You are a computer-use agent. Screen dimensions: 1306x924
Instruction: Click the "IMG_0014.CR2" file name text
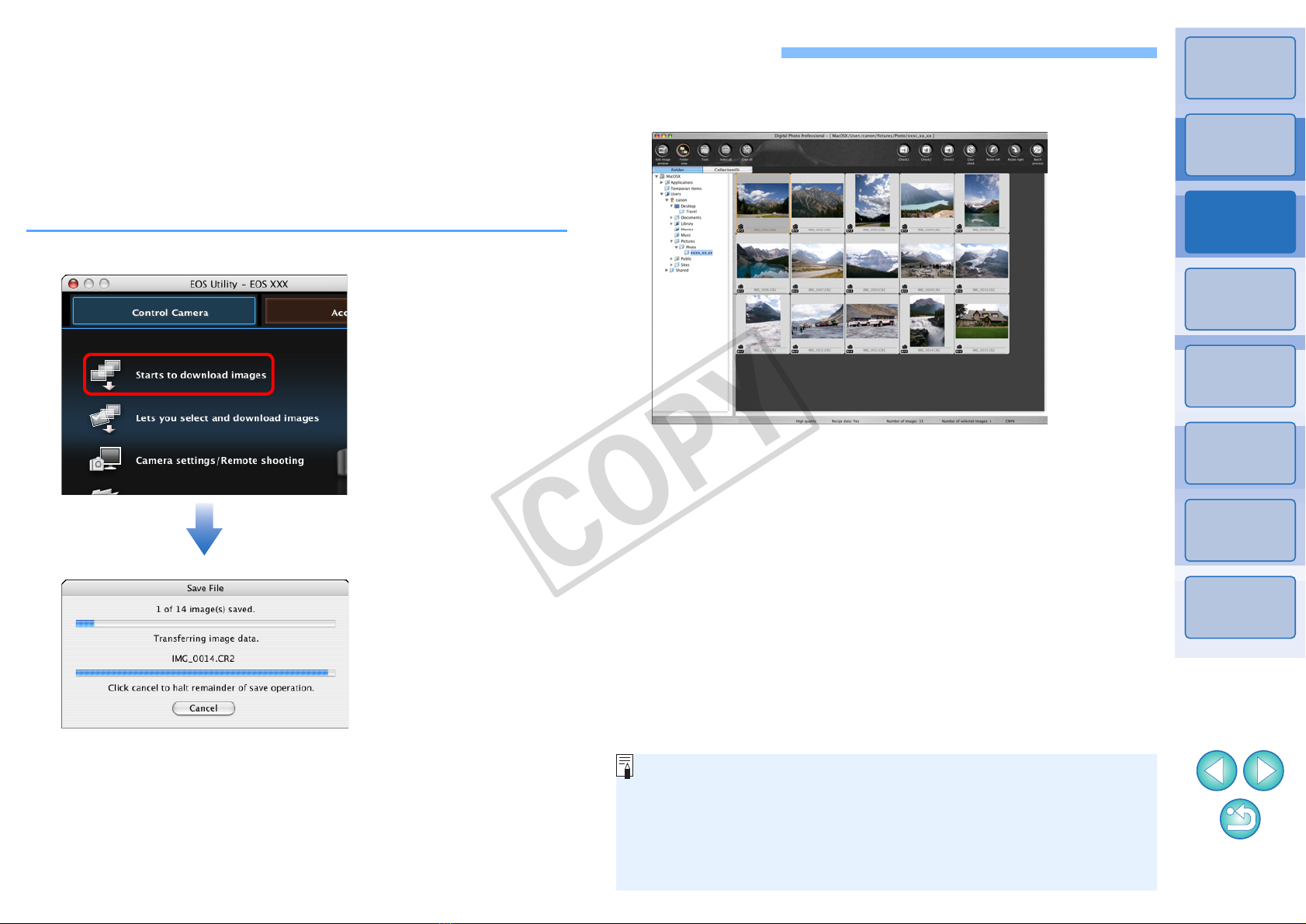point(203,659)
